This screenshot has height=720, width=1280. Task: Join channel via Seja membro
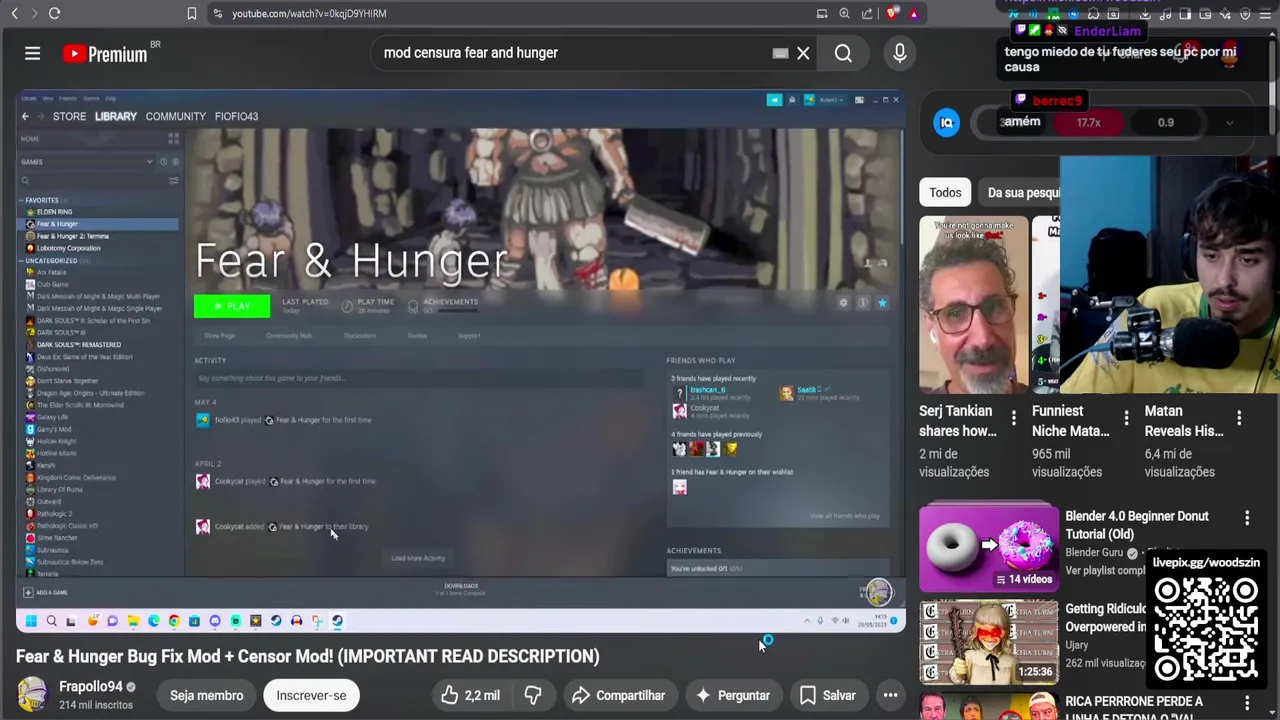206,695
